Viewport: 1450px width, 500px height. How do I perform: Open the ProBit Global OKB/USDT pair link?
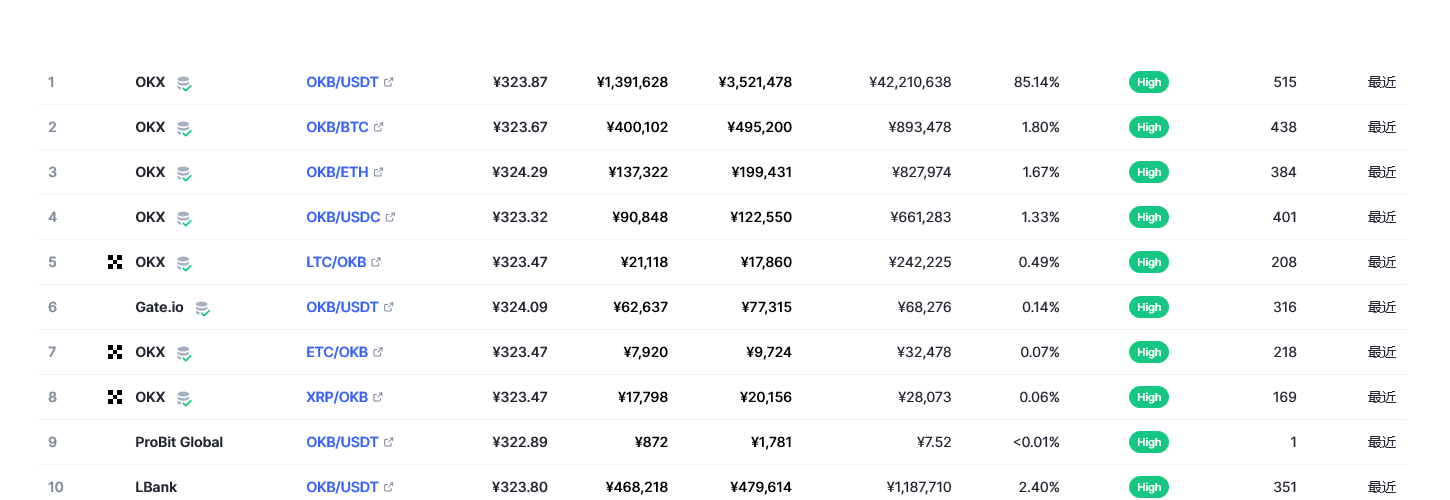342,442
